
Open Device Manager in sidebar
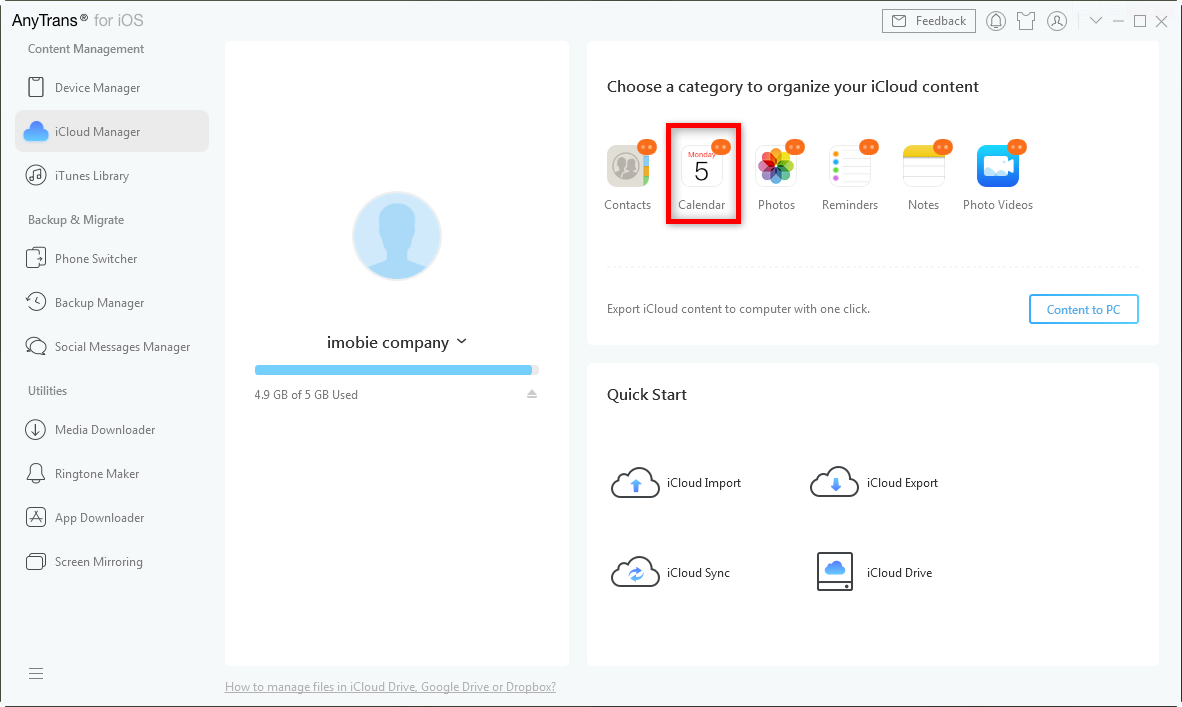[x=112, y=88]
